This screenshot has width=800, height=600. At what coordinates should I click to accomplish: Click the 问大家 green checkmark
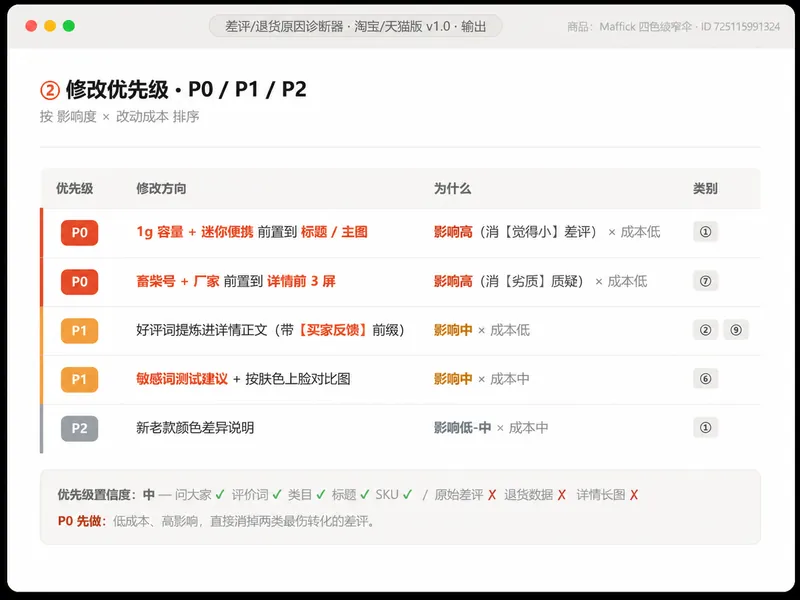tap(220, 494)
